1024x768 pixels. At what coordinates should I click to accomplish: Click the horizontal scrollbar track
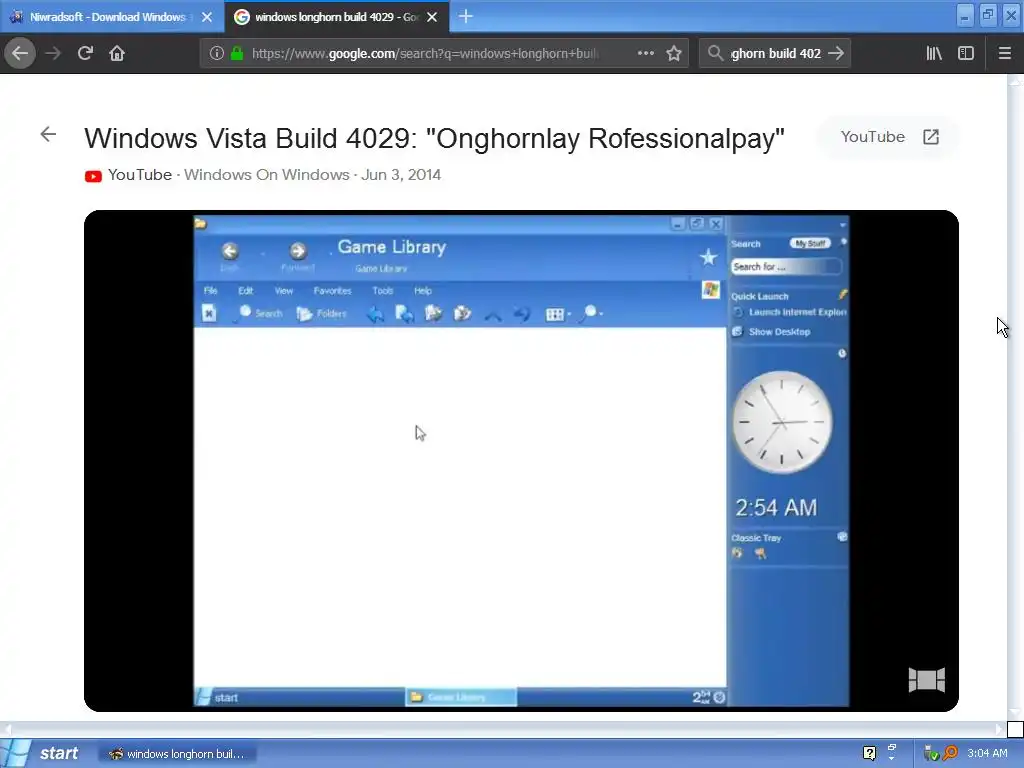(x=503, y=728)
